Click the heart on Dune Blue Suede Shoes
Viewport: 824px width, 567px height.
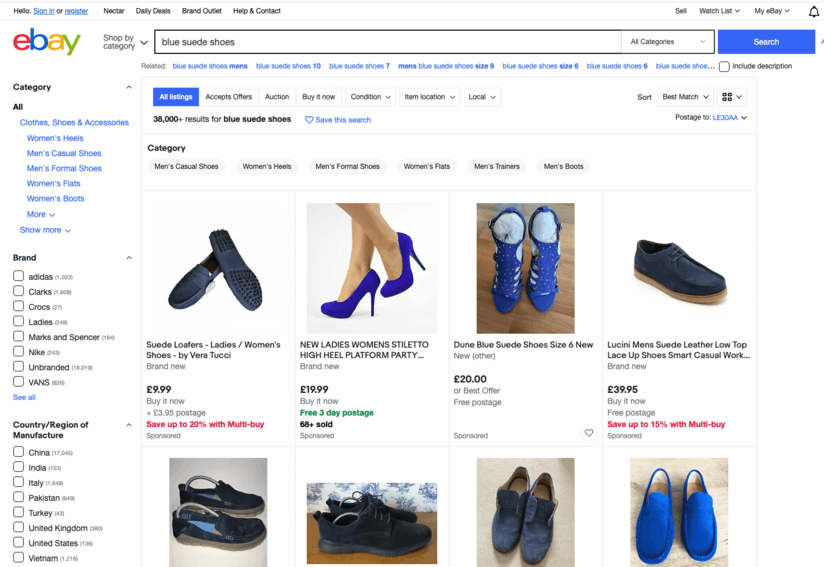[589, 432]
